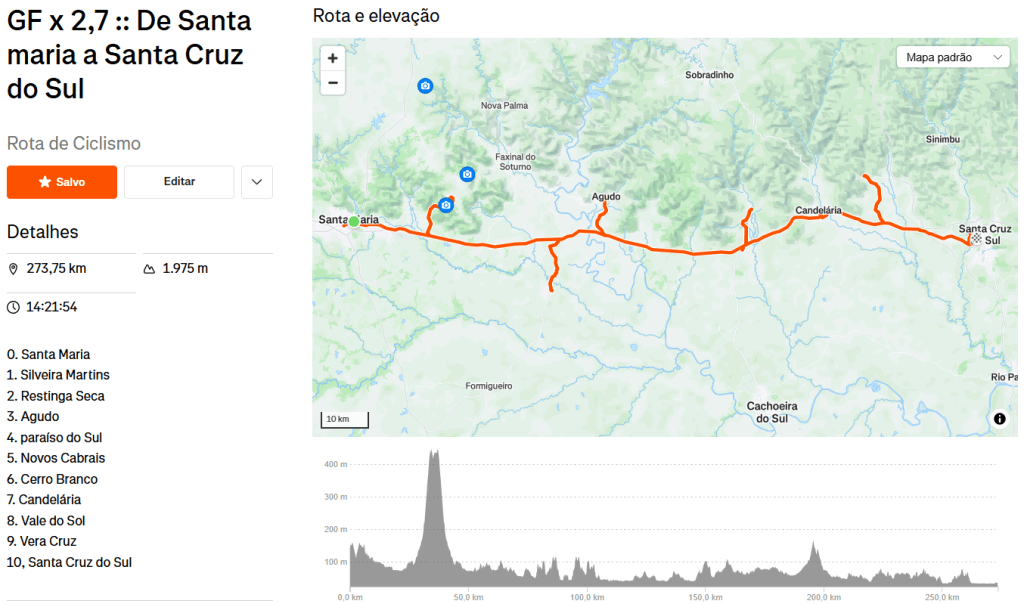Viewport: 1024px width, 604px height.
Task: Click the 14:21:54 estimated time stat
Action: pyautogui.click(x=52, y=307)
